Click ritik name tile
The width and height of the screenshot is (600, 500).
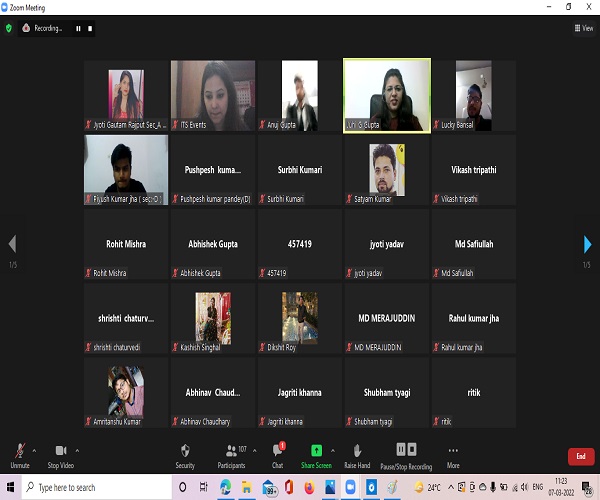click(x=474, y=393)
